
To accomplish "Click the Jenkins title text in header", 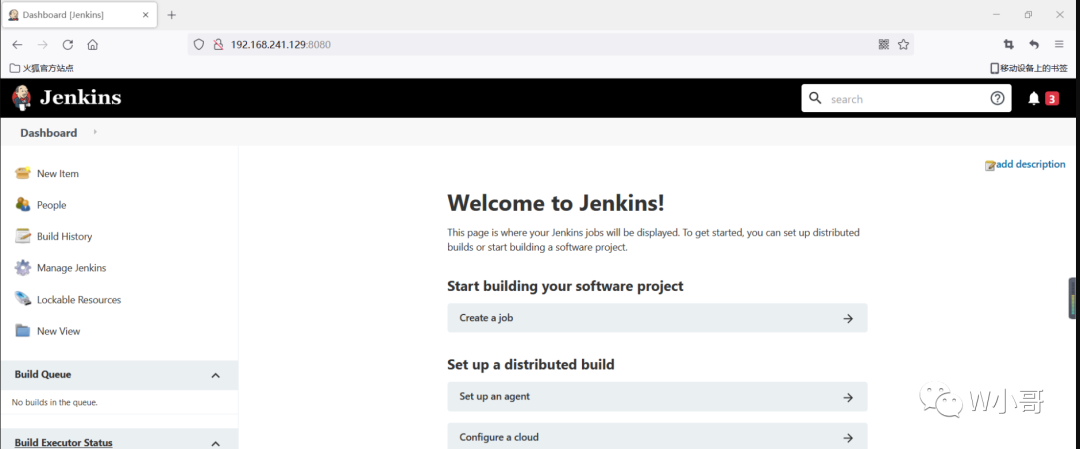I will coord(81,98).
